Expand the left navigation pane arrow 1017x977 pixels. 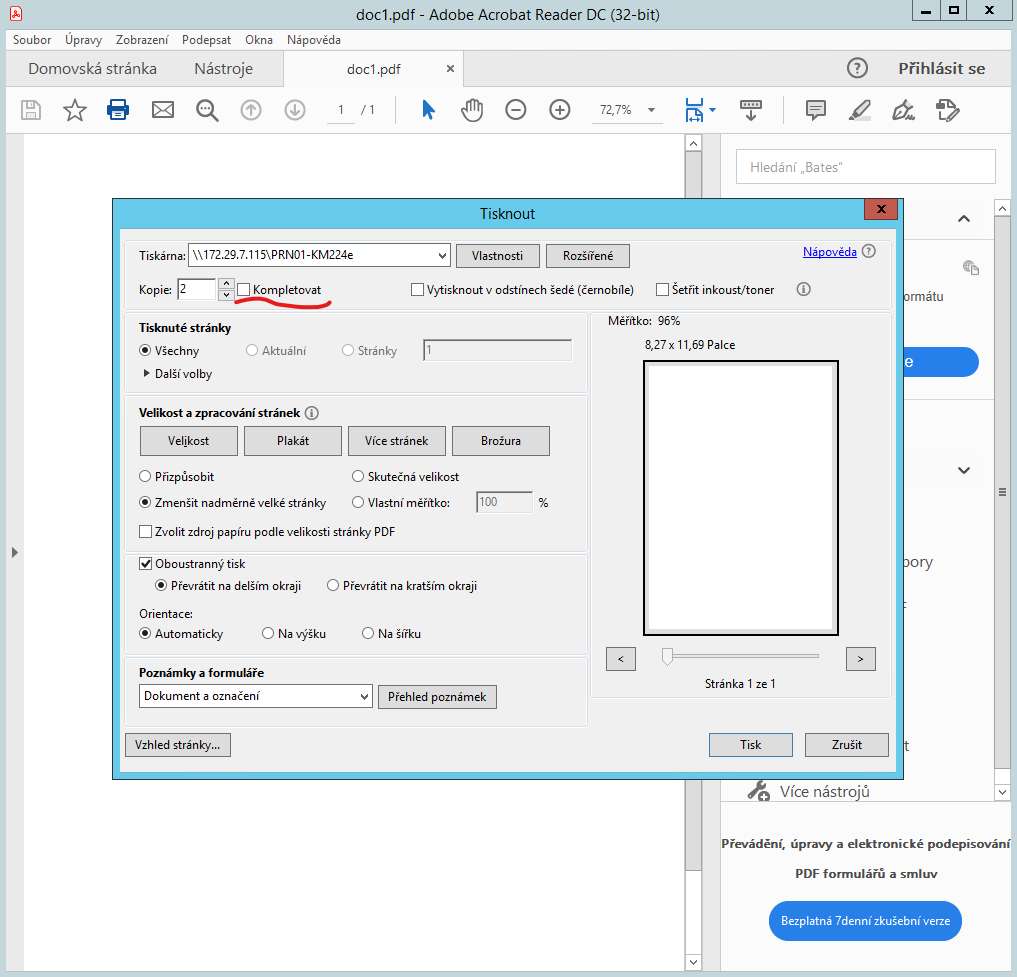pos(14,552)
